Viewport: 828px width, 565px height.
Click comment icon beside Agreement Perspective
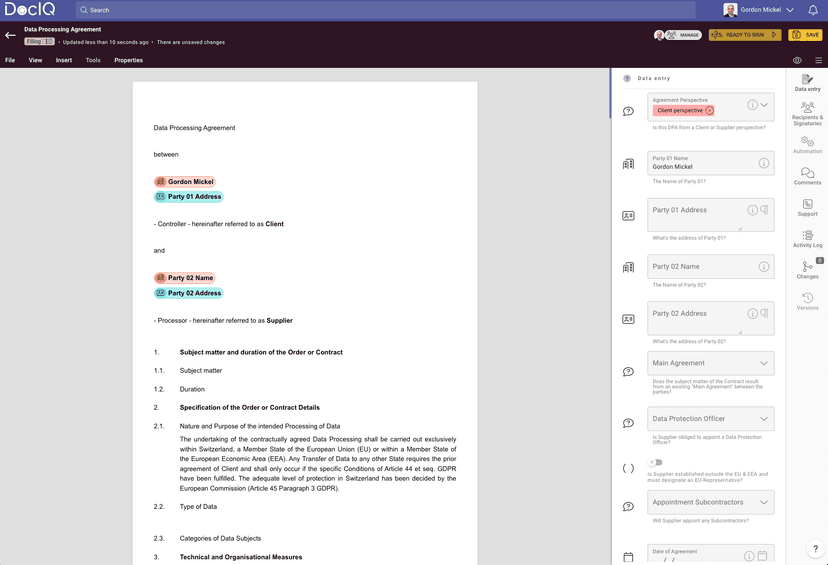pyautogui.click(x=628, y=111)
